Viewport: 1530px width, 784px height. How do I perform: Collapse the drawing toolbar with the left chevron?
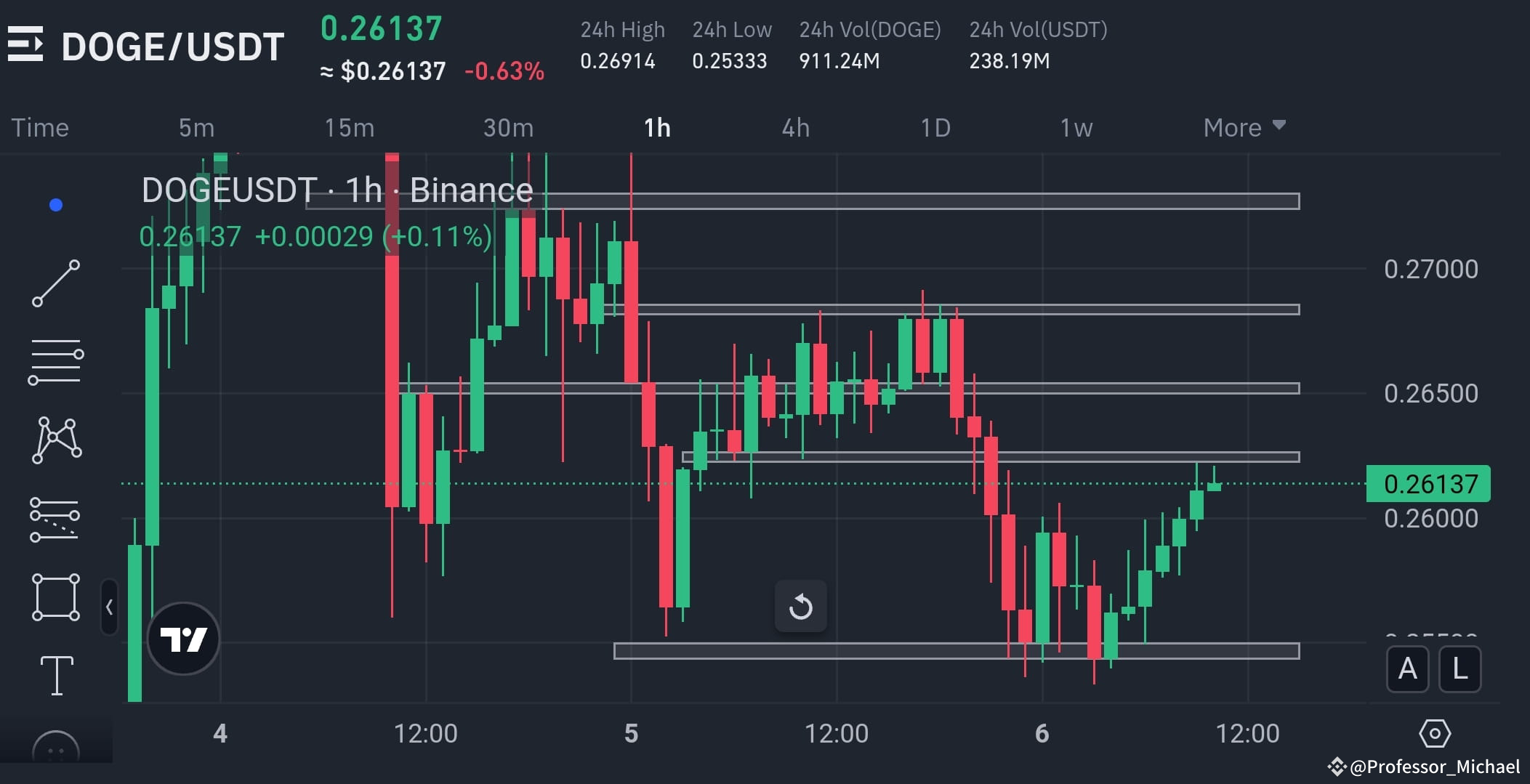pyautogui.click(x=108, y=607)
